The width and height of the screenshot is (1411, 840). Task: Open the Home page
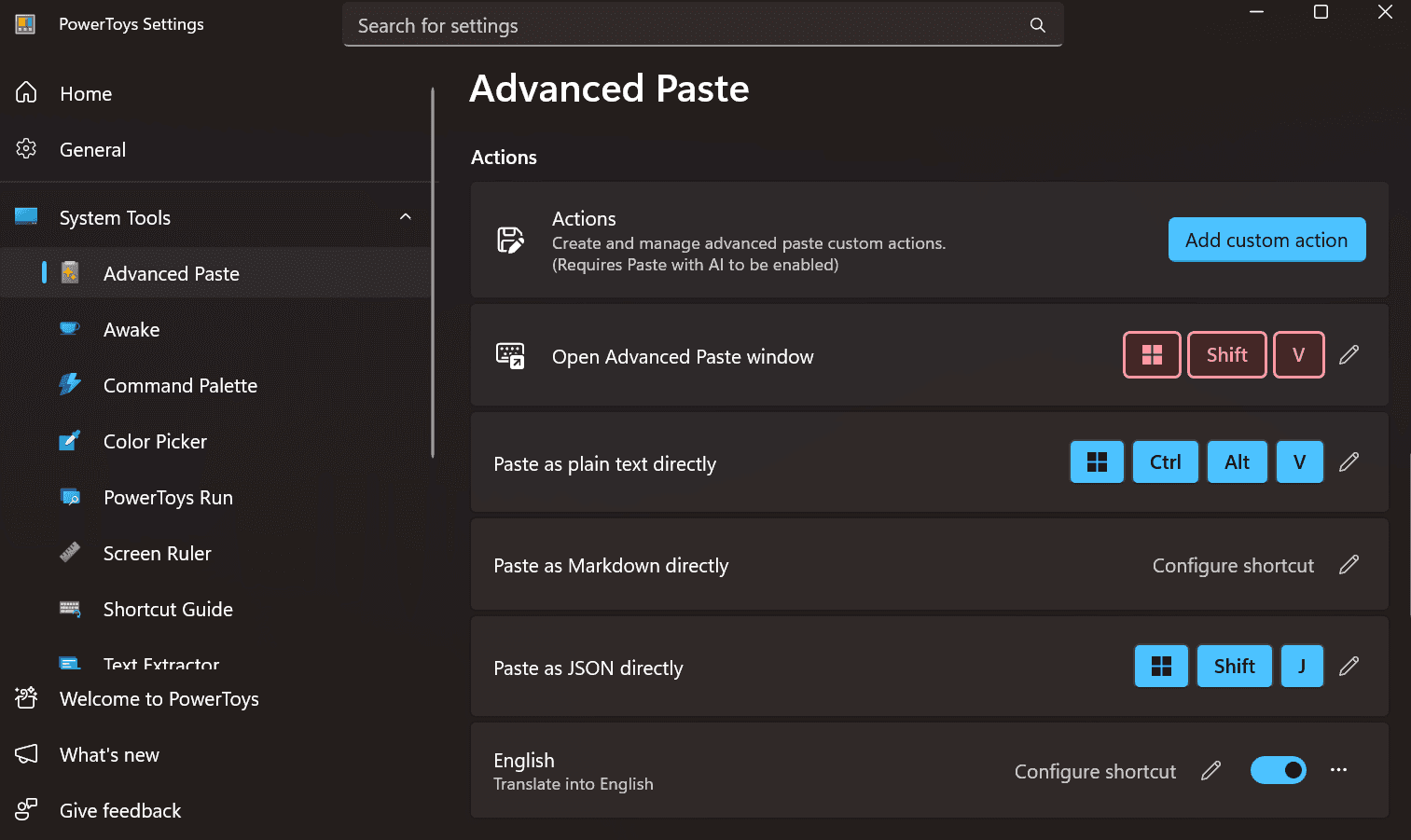pos(86,94)
